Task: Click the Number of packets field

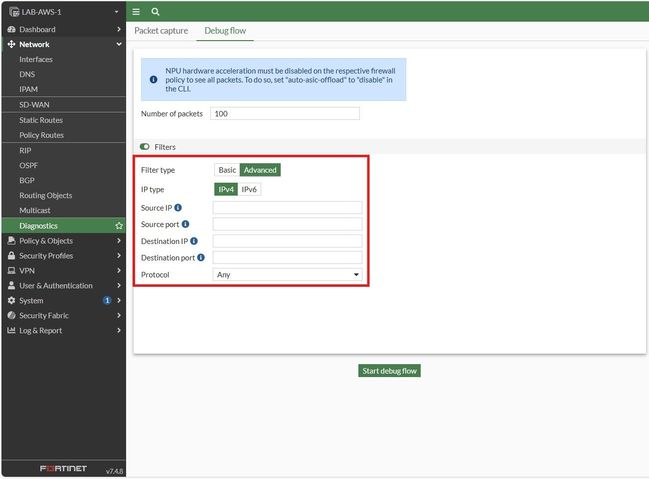Action: point(285,113)
